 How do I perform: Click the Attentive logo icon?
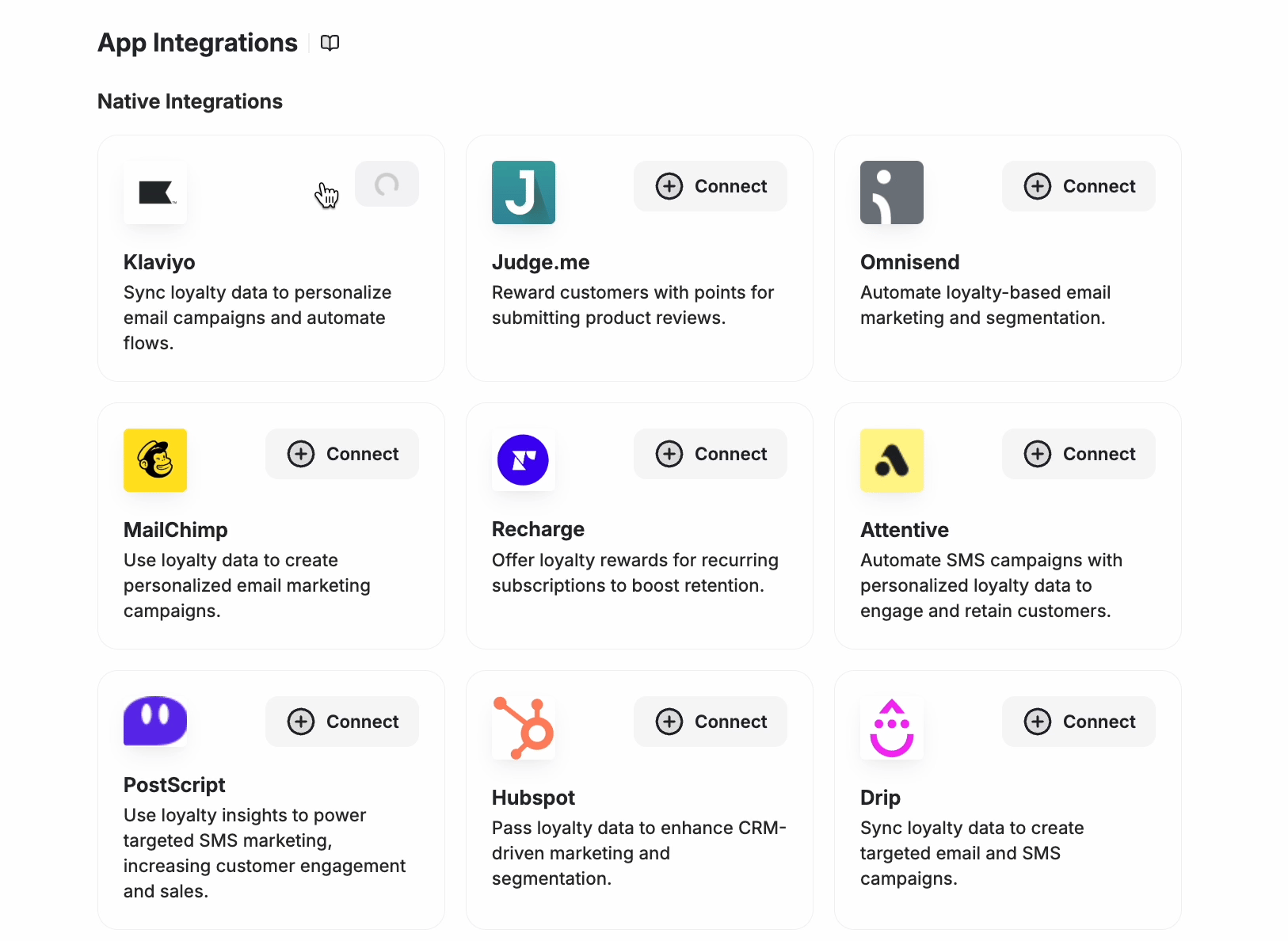point(892,460)
